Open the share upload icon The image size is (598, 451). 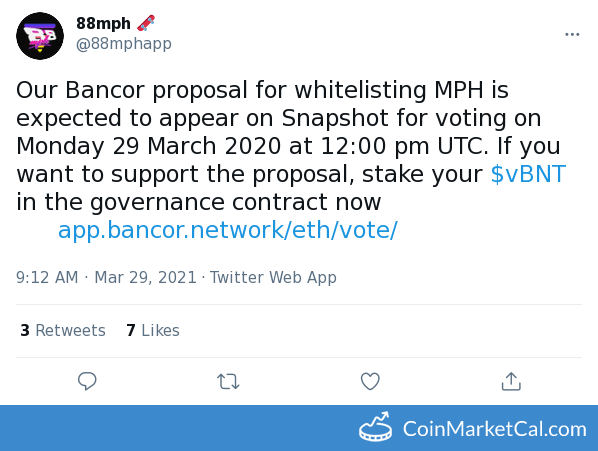[x=511, y=381]
